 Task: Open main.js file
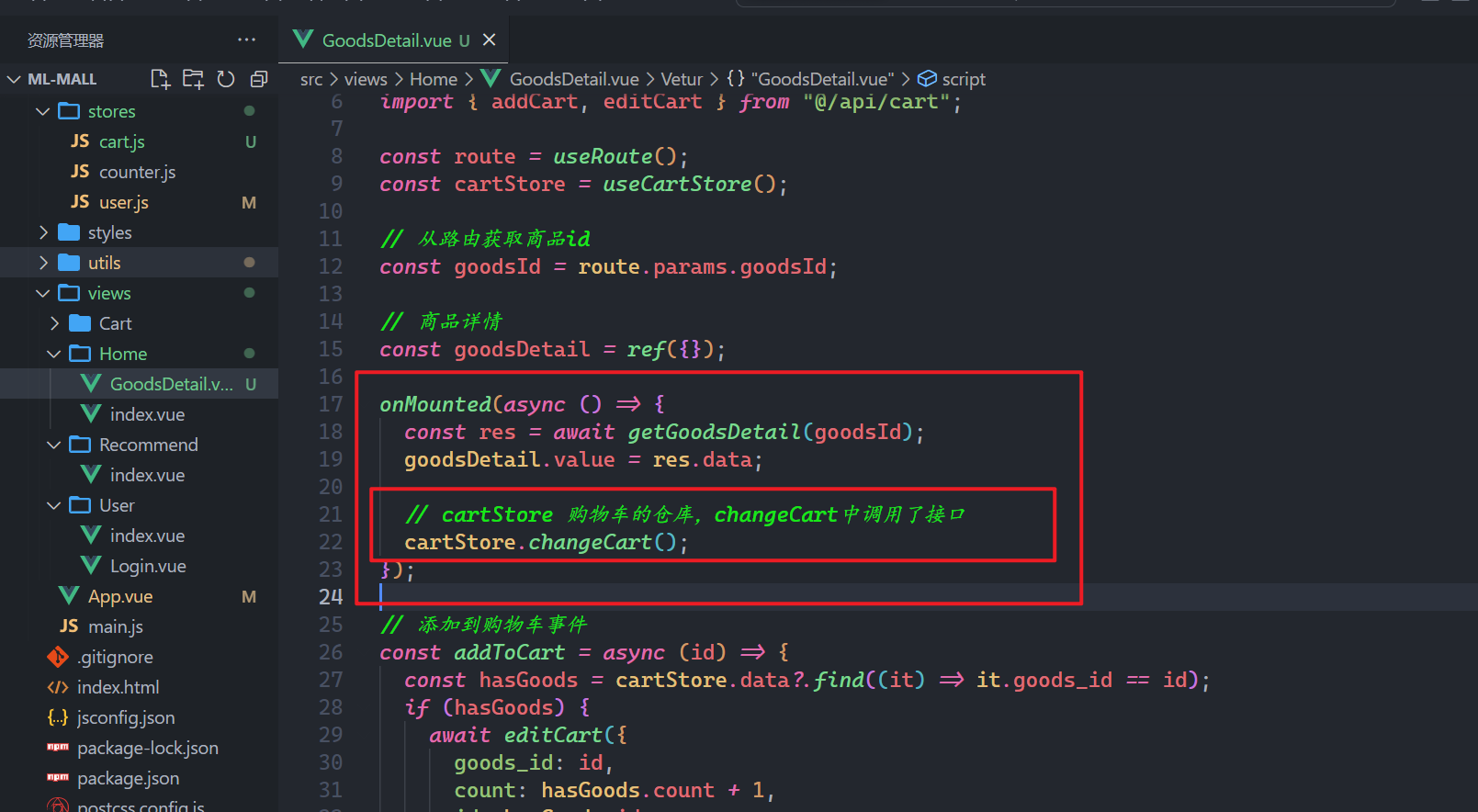(116, 626)
